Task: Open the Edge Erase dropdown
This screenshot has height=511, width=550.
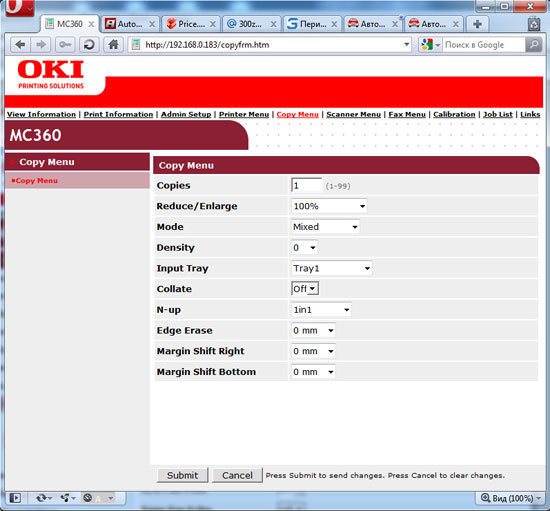Action: pos(313,330)
